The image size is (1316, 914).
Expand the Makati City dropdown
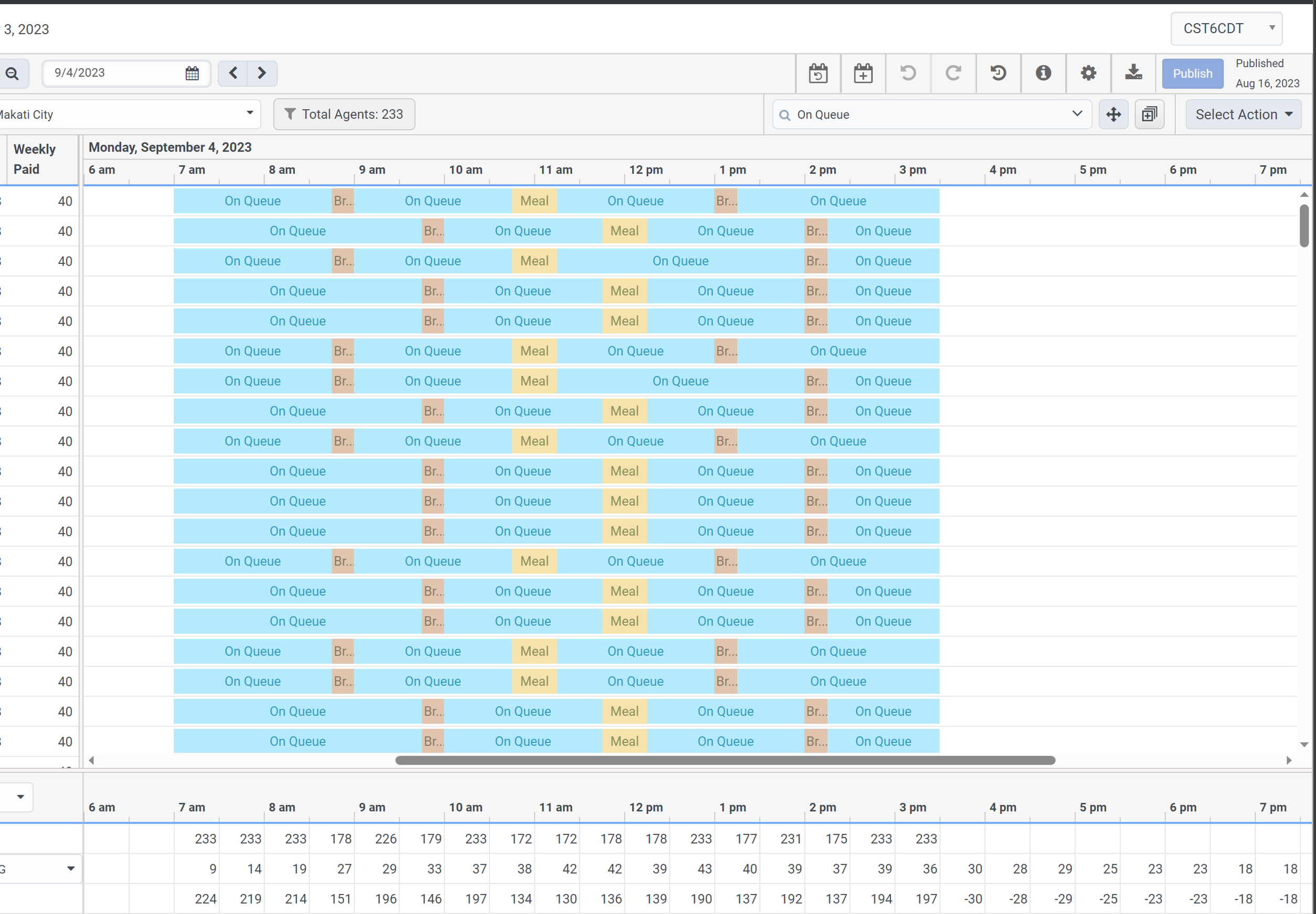(129, 114)
